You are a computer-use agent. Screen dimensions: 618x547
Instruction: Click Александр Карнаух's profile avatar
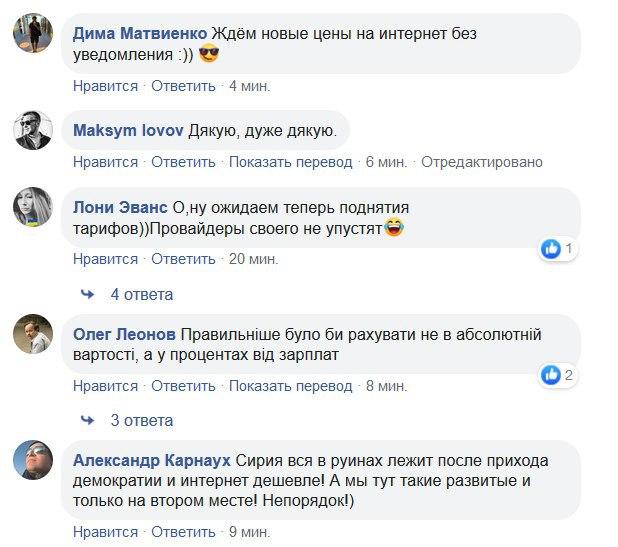[32, 461]
